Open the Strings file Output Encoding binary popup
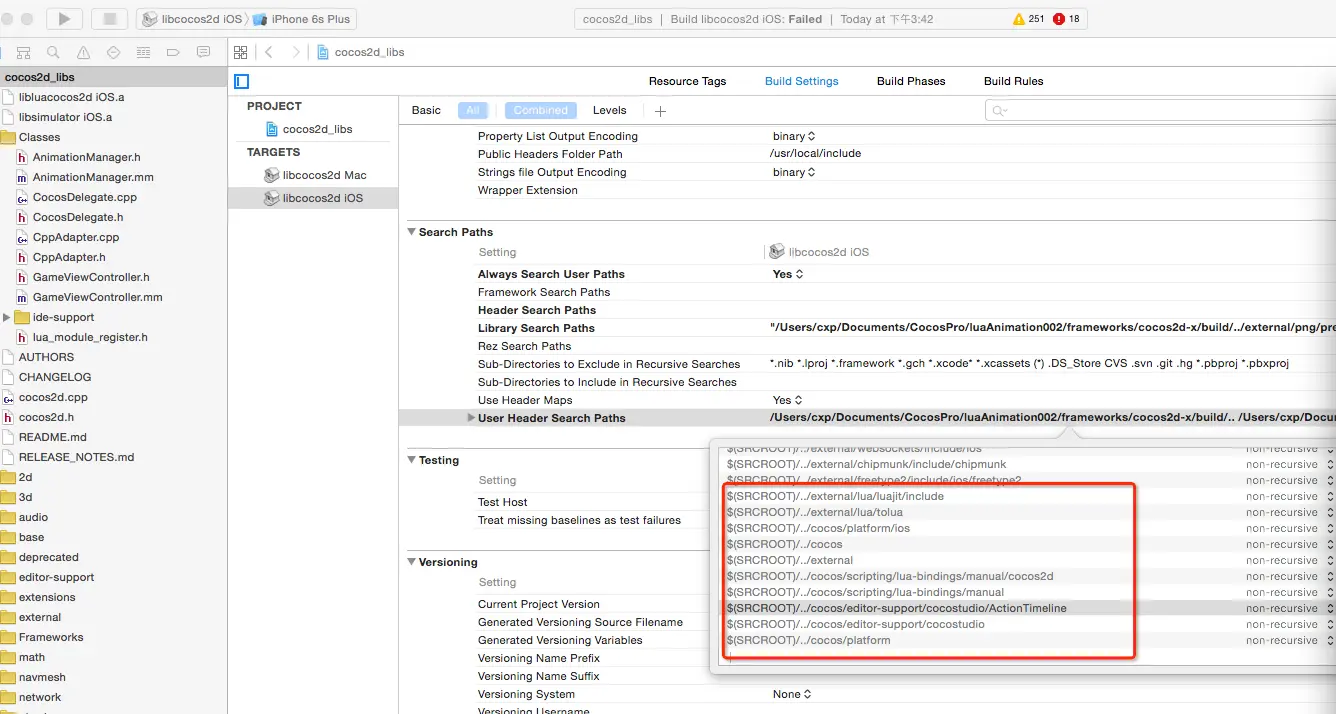This screenshot has width=1336, height=714. [x=794, y=172]
